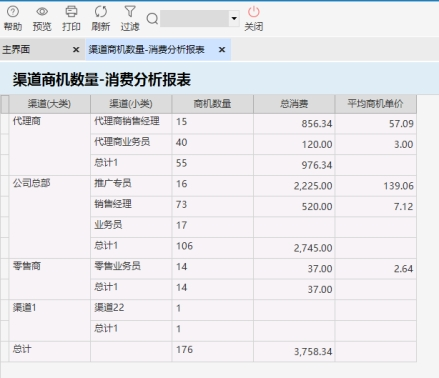Click the 渠道(小类) column header
Screen dimensions: 439x378
[131, 104]
